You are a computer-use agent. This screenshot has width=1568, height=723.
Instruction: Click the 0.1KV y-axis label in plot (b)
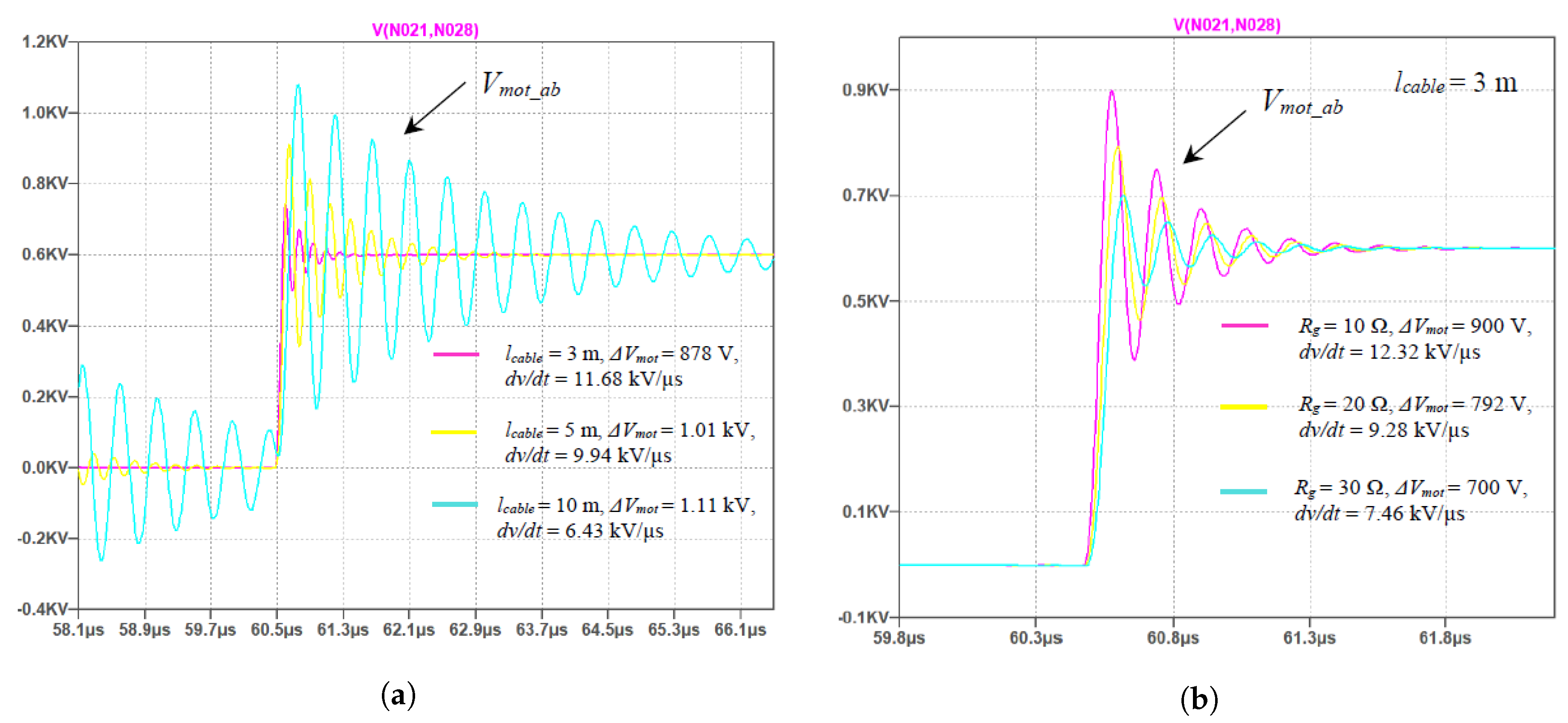point(865,512)
